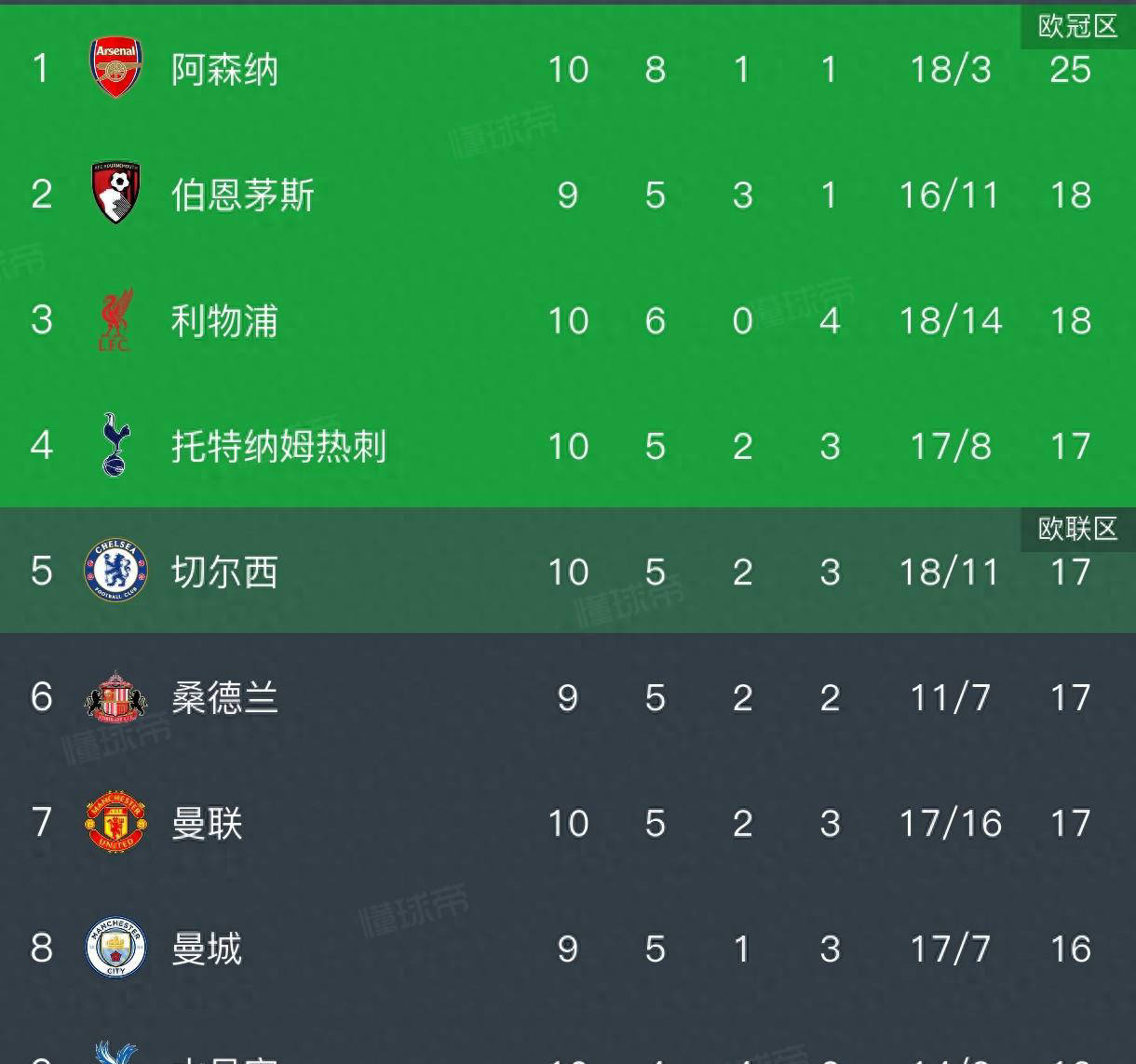
Task: Click the Bournemouth club crest
Action: pyautogui.click(x=115, y=194)
